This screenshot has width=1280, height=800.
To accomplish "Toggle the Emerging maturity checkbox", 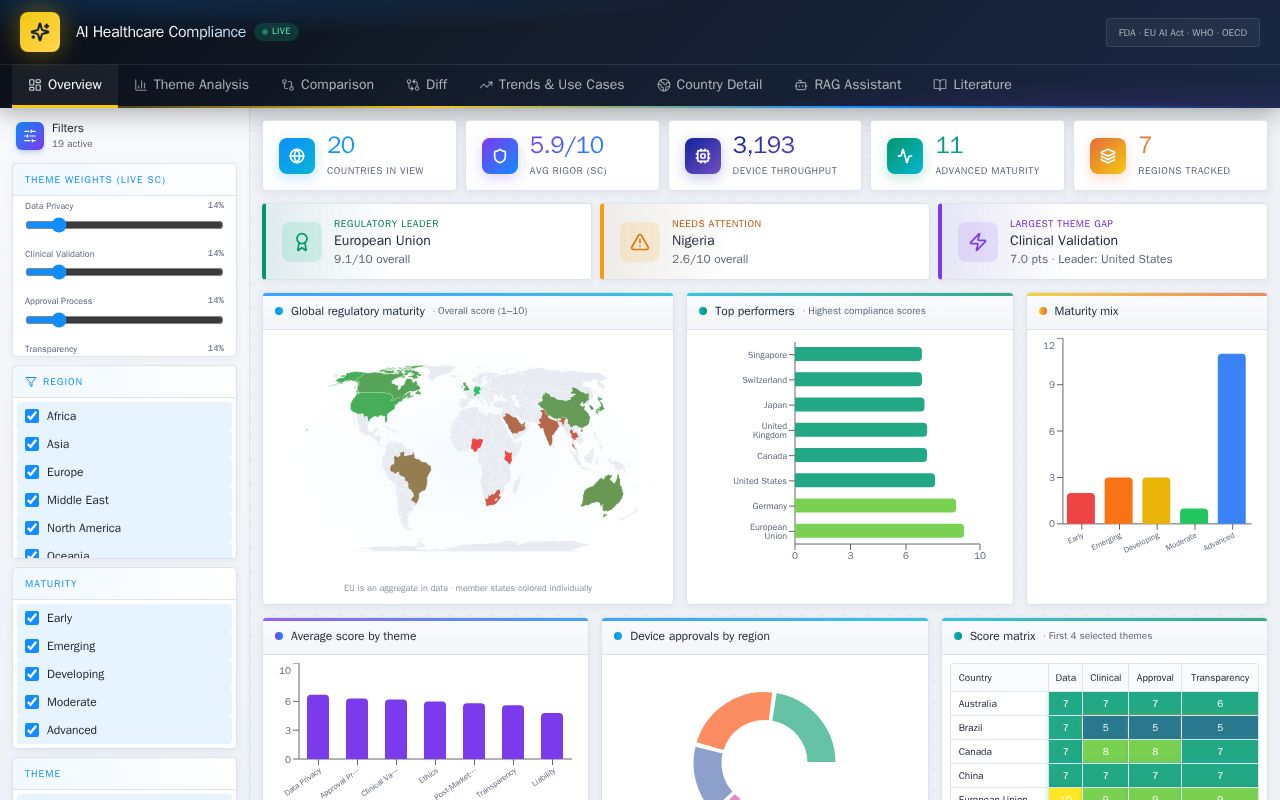I will point(32,646).
